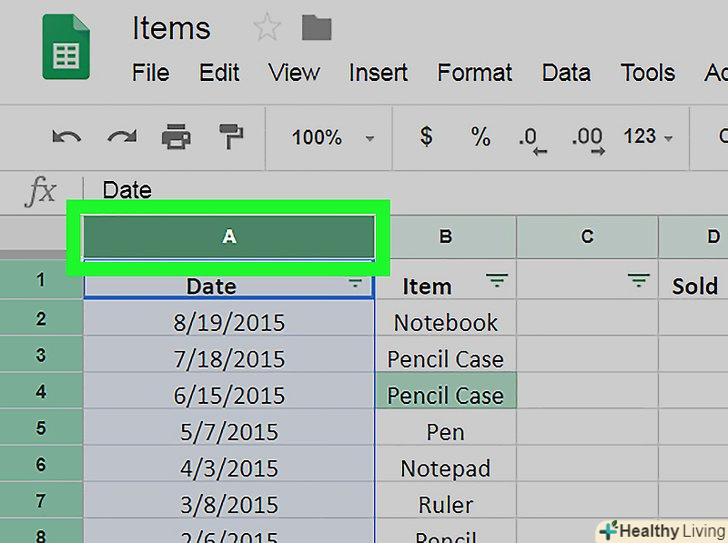Increase decimal places
728x543 pixels.
tap(586, 138)
